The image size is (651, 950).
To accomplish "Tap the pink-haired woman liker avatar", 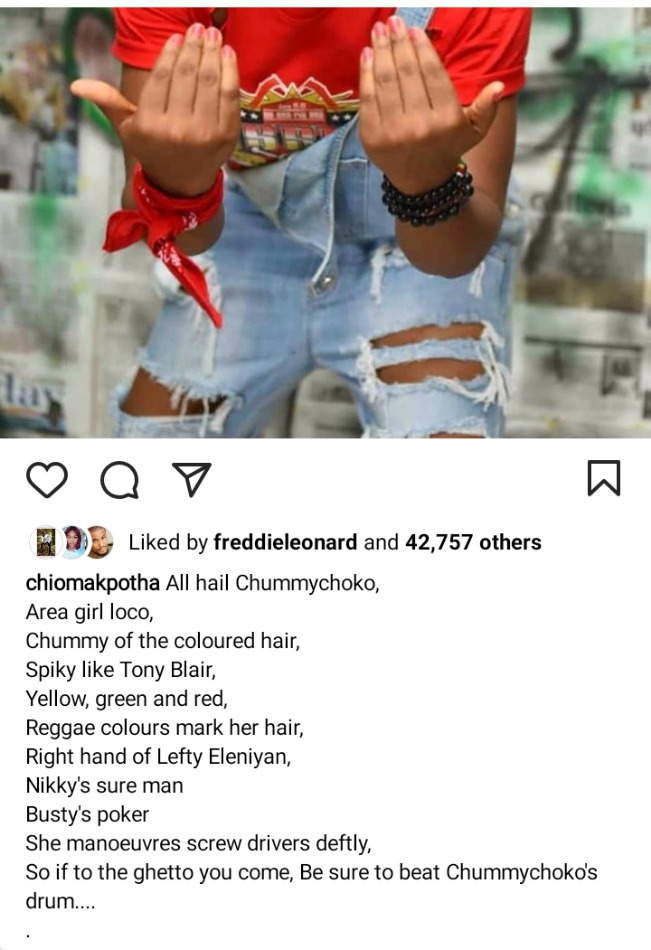I will [x=73, y=542].
